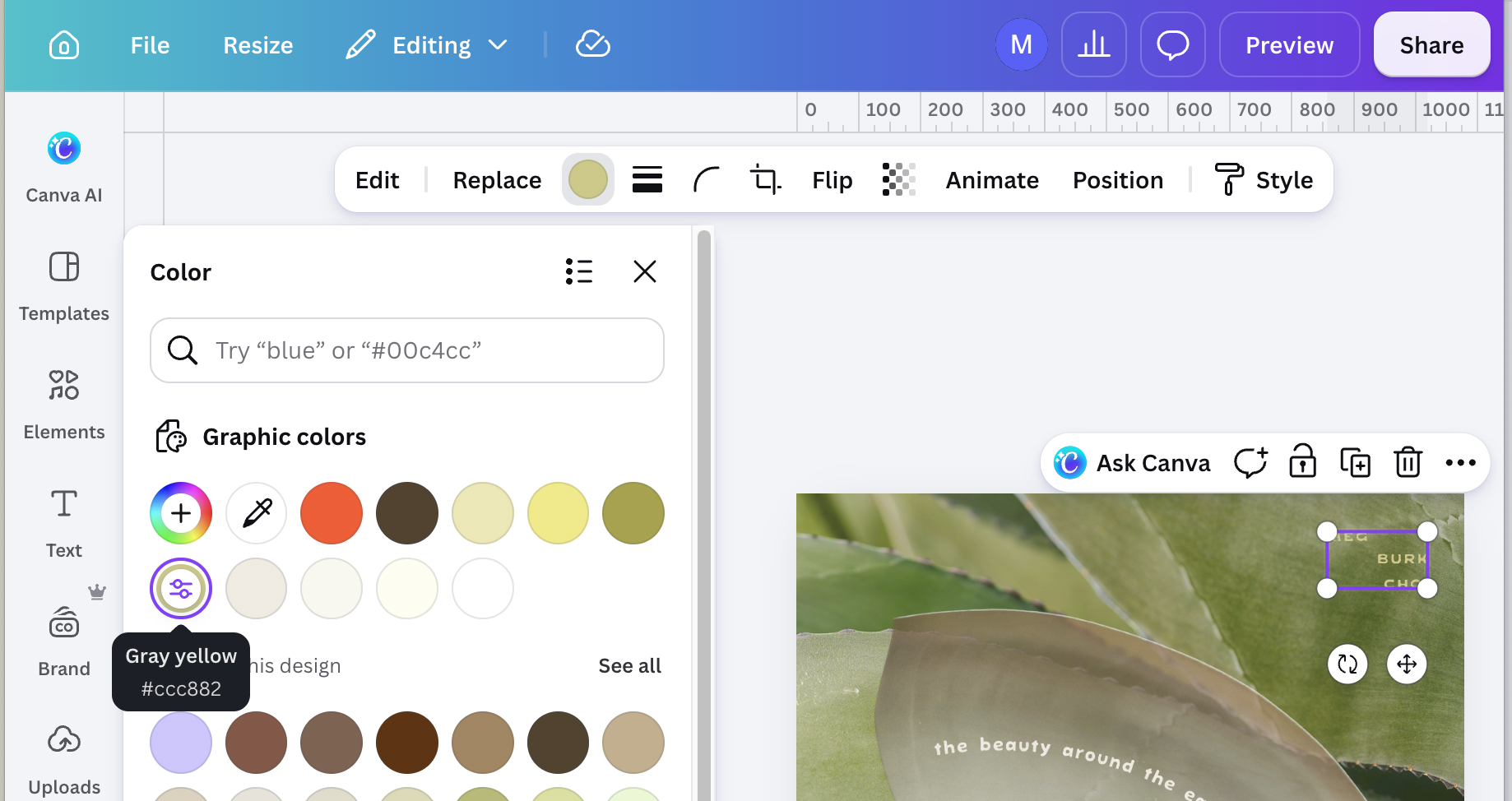Choose the bright light yellow swatch
Screen dimensions: 1512x801
pos(558,513)
